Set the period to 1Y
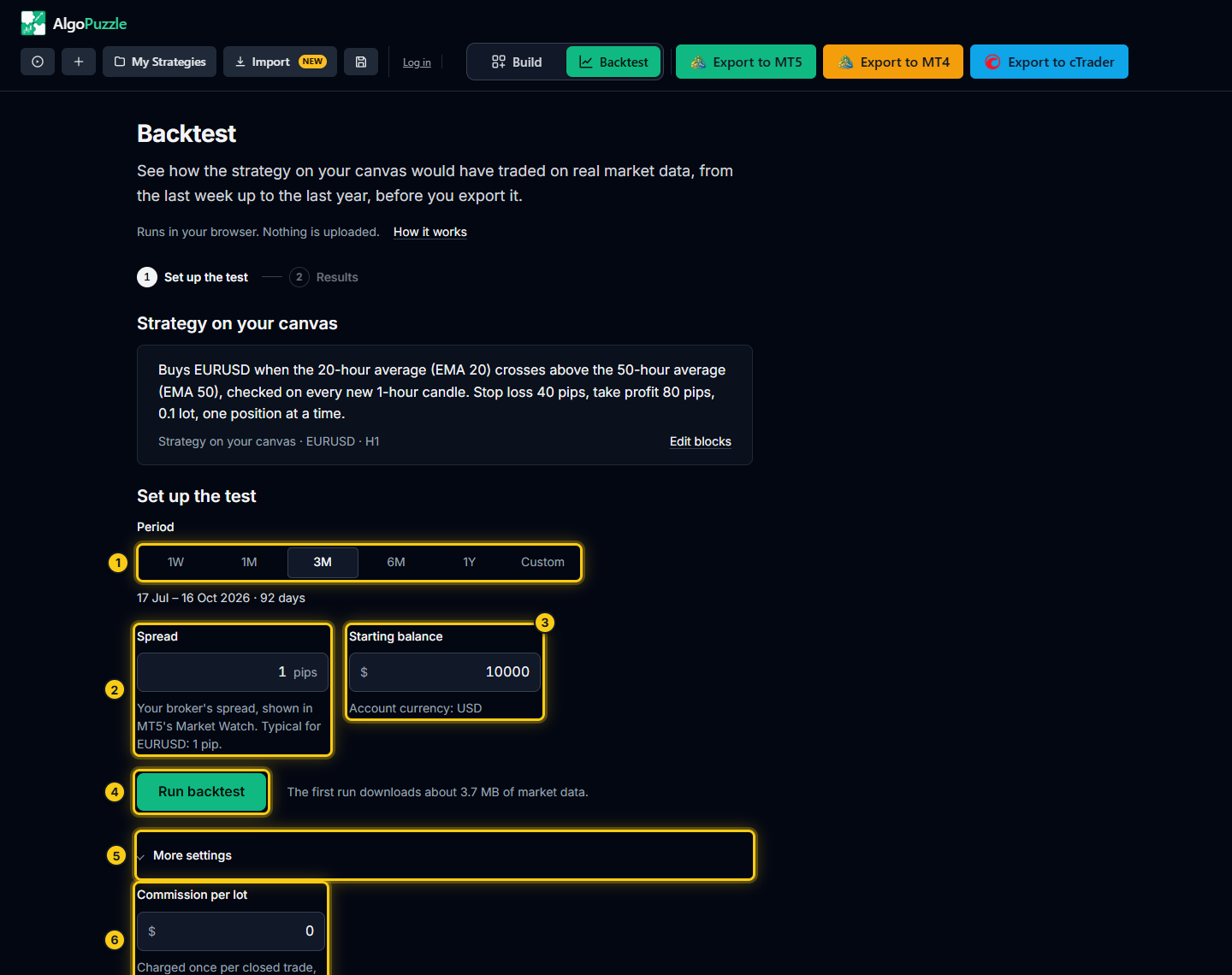The image size is (1232, 975). [x=470, y=562]
